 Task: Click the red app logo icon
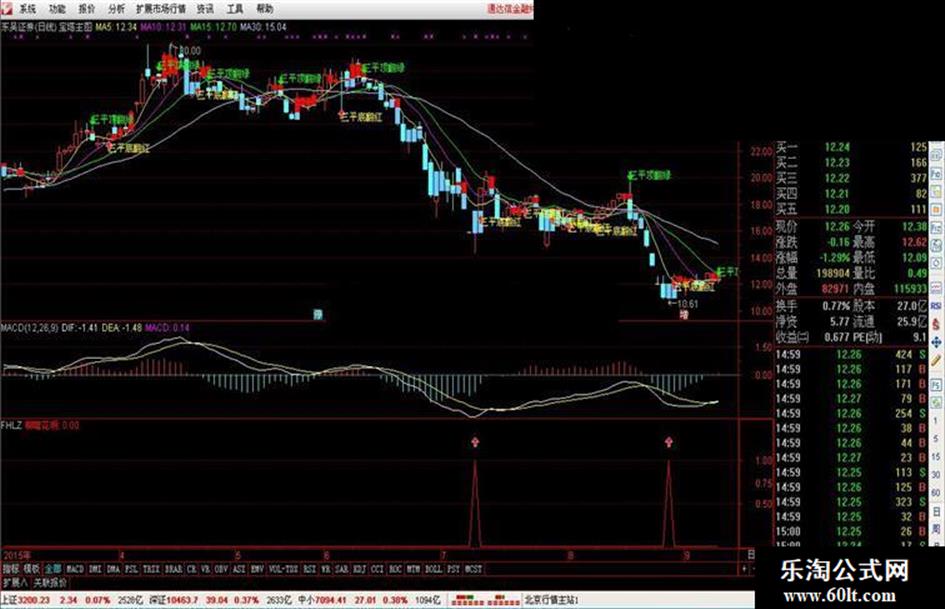(5, 8)
